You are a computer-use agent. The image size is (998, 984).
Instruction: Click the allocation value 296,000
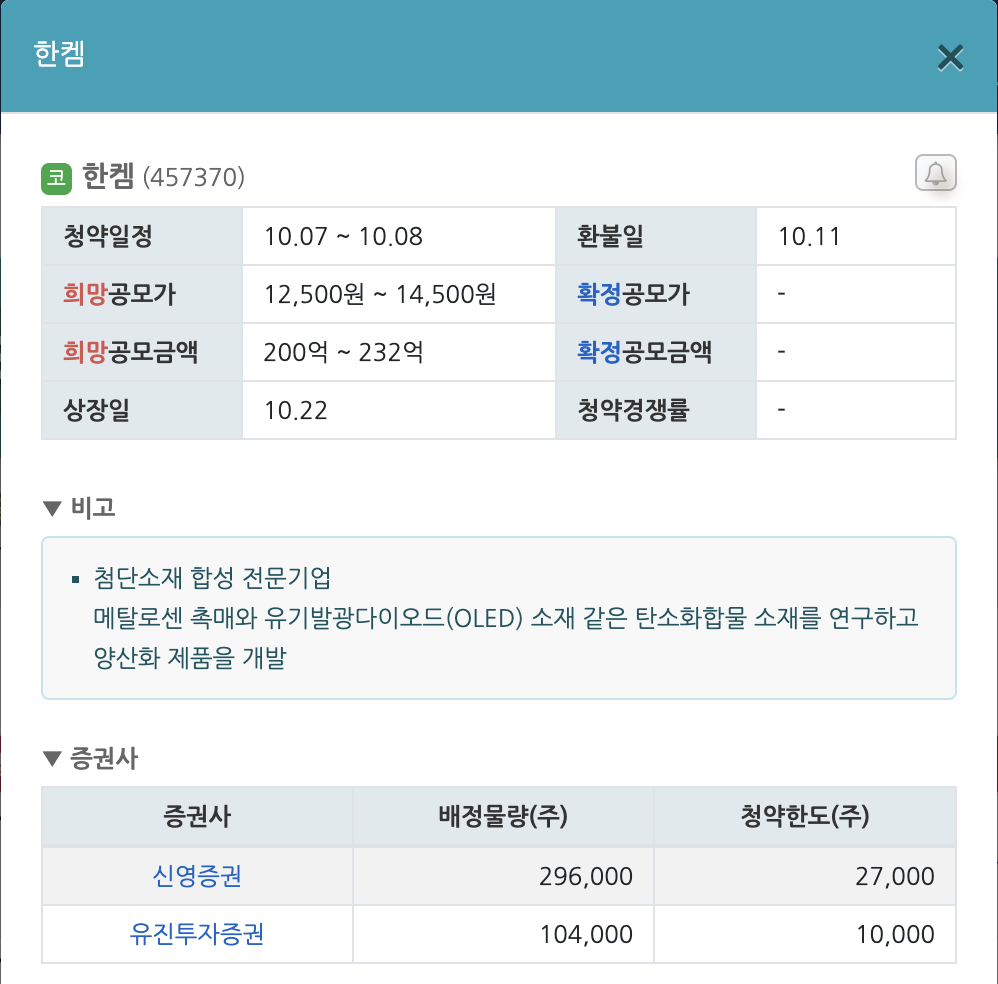coord(586,876)
